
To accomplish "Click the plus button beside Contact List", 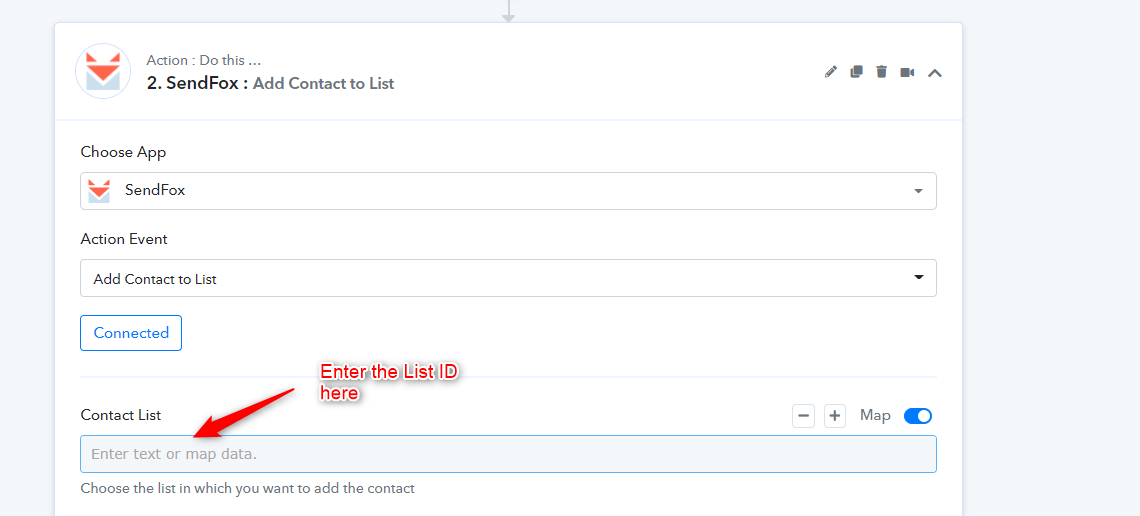I will coord(835,416).
